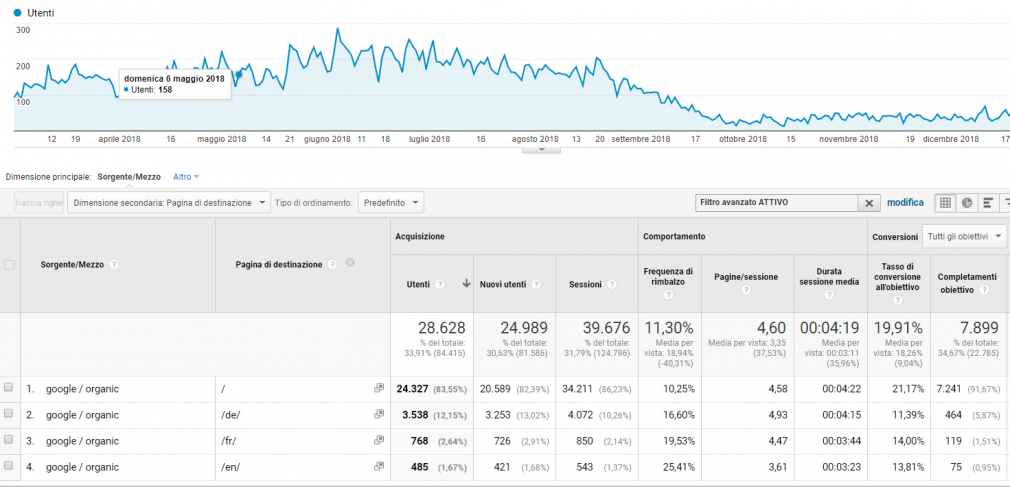Open landing page link icon for /fr/ row
Viewport: 1010px width, 487px height.
click(379, 441)
